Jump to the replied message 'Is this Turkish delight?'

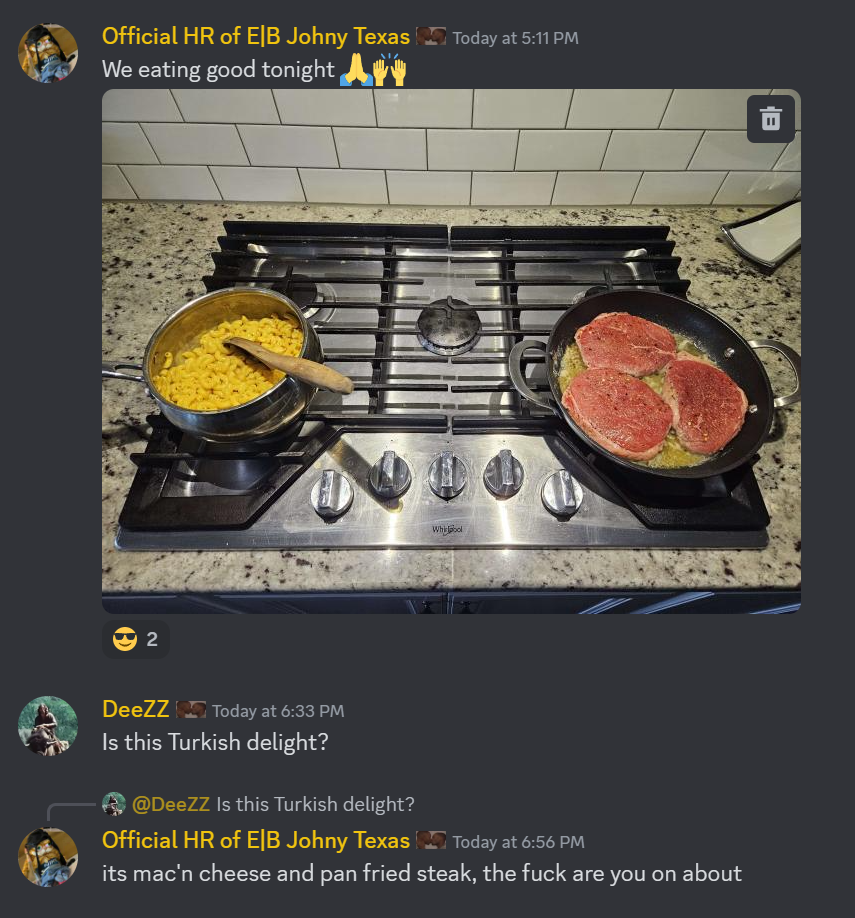coord(316,804)
